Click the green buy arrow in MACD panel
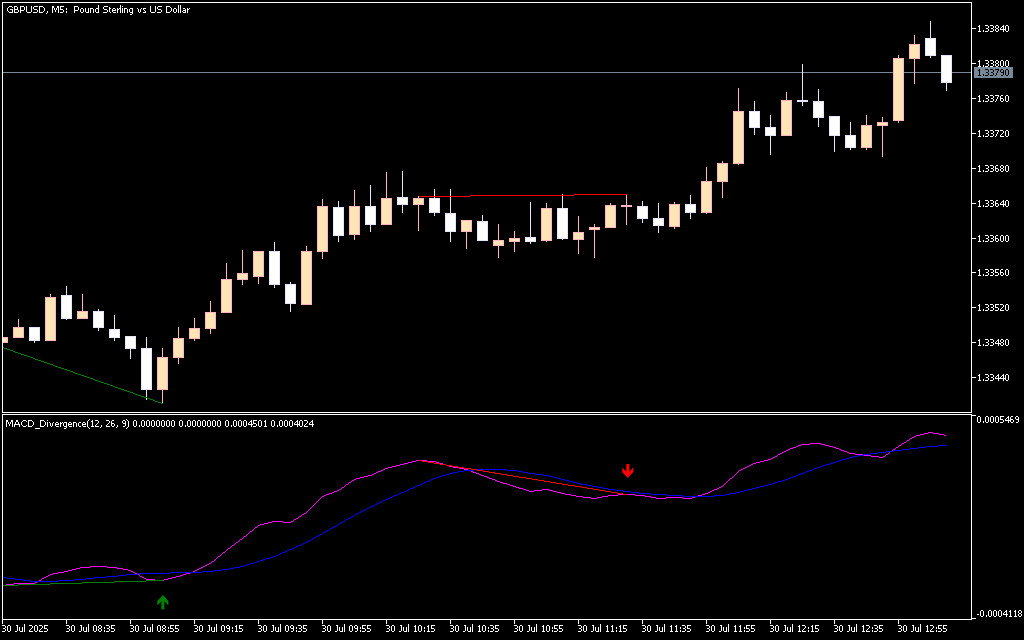The height and width of the screenshot is (640, 1024). point(163,602)
